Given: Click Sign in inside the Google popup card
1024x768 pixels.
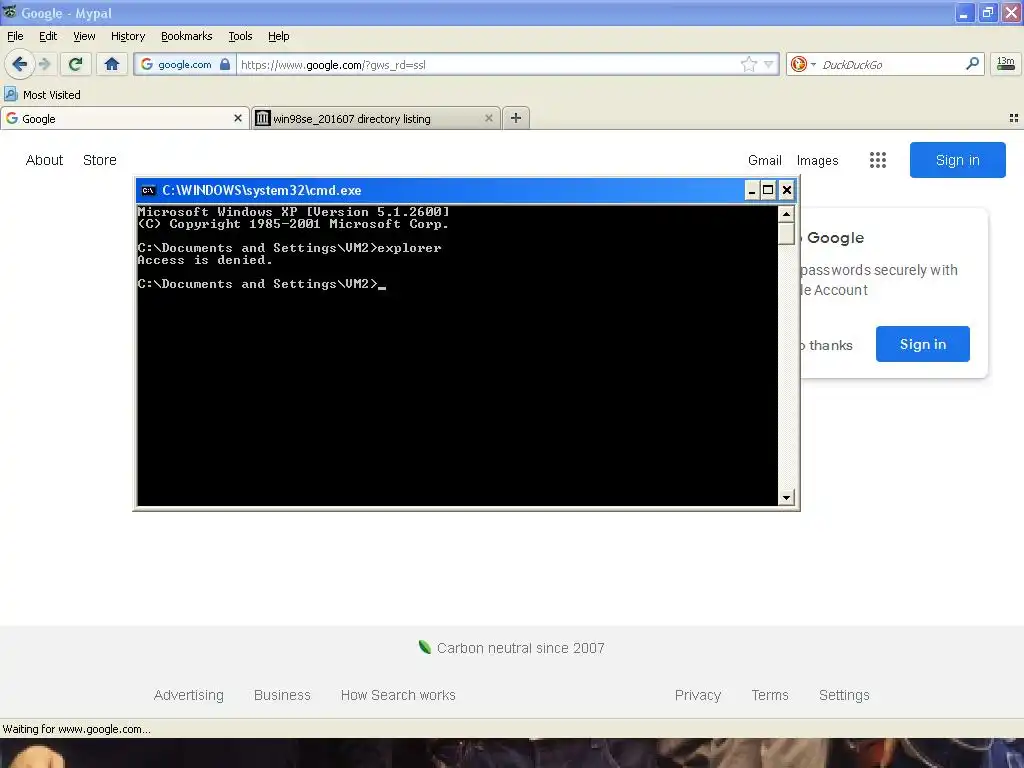Looking at the screenshot, I should point(922,344).
